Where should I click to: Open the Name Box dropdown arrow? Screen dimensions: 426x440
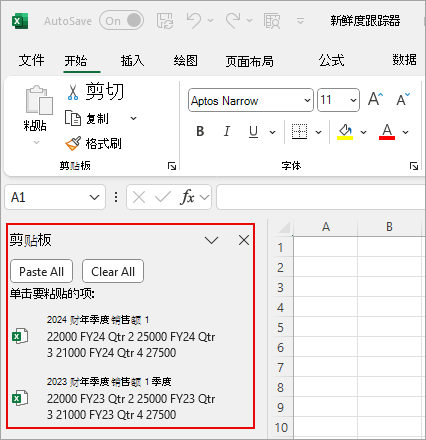[x=95, y=197]
